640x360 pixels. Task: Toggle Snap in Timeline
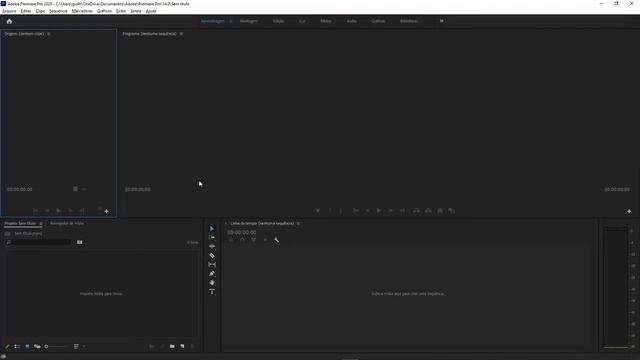coord(242,240)
